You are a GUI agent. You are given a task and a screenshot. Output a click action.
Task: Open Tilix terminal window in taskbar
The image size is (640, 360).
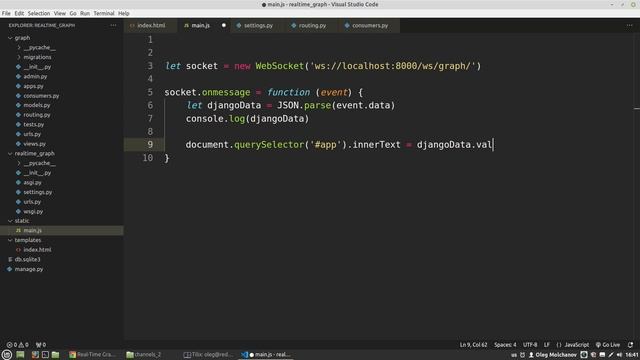(208, 355)
